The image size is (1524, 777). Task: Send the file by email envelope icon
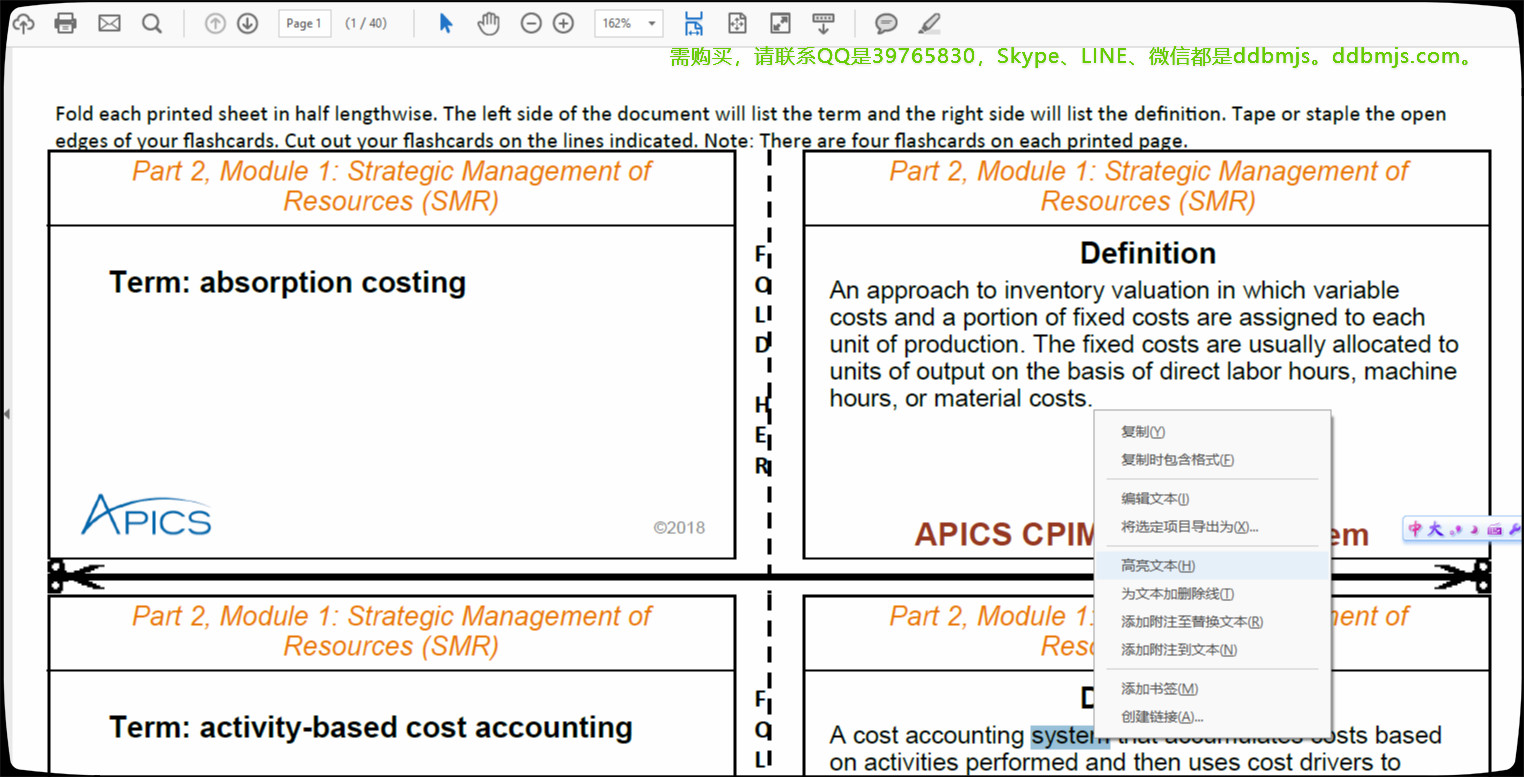109,23
